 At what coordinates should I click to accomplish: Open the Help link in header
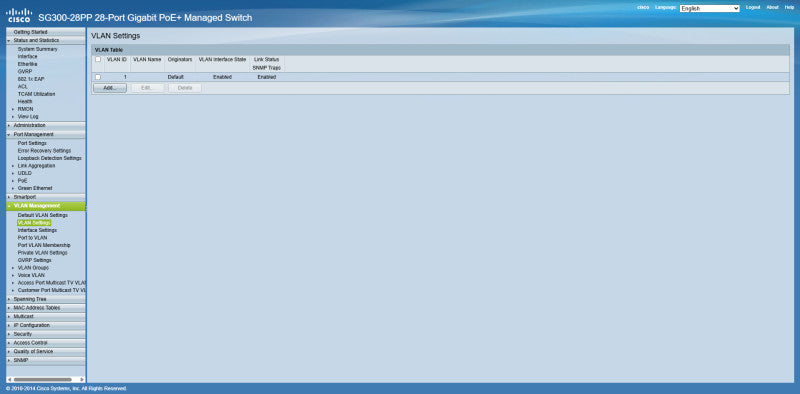pos(789,8)
